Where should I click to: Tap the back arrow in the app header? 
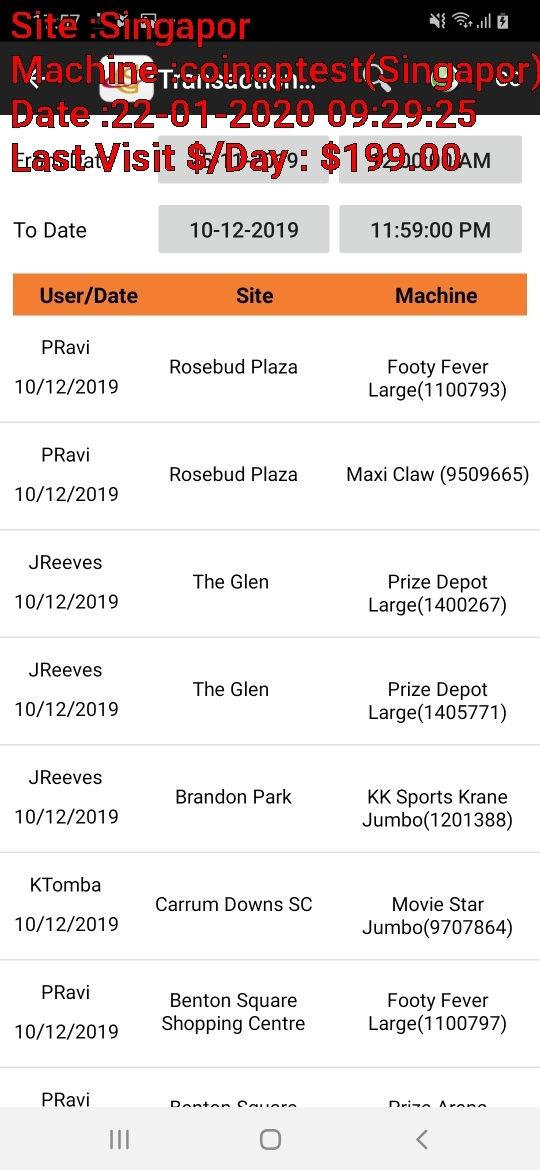pyautogui.click(x=33, y=79)
